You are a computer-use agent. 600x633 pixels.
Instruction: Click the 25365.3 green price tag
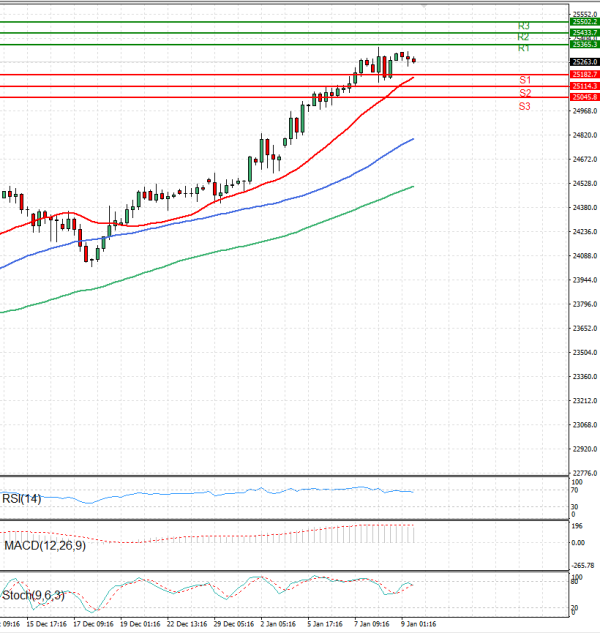pos(583,44)
